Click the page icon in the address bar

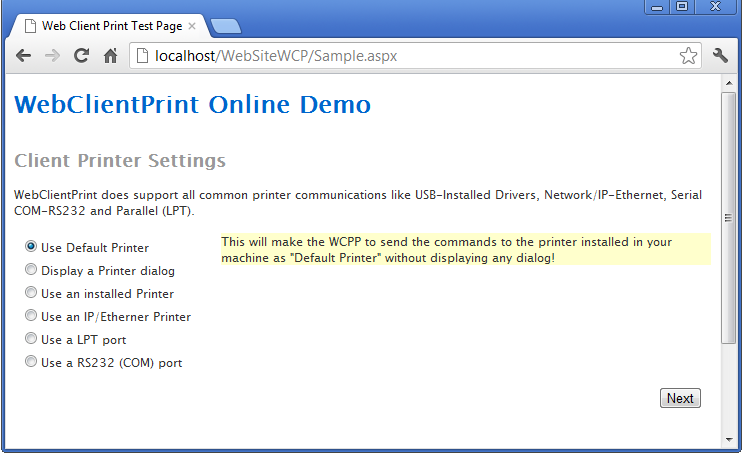pyautogui.click(x=142, y=56)
